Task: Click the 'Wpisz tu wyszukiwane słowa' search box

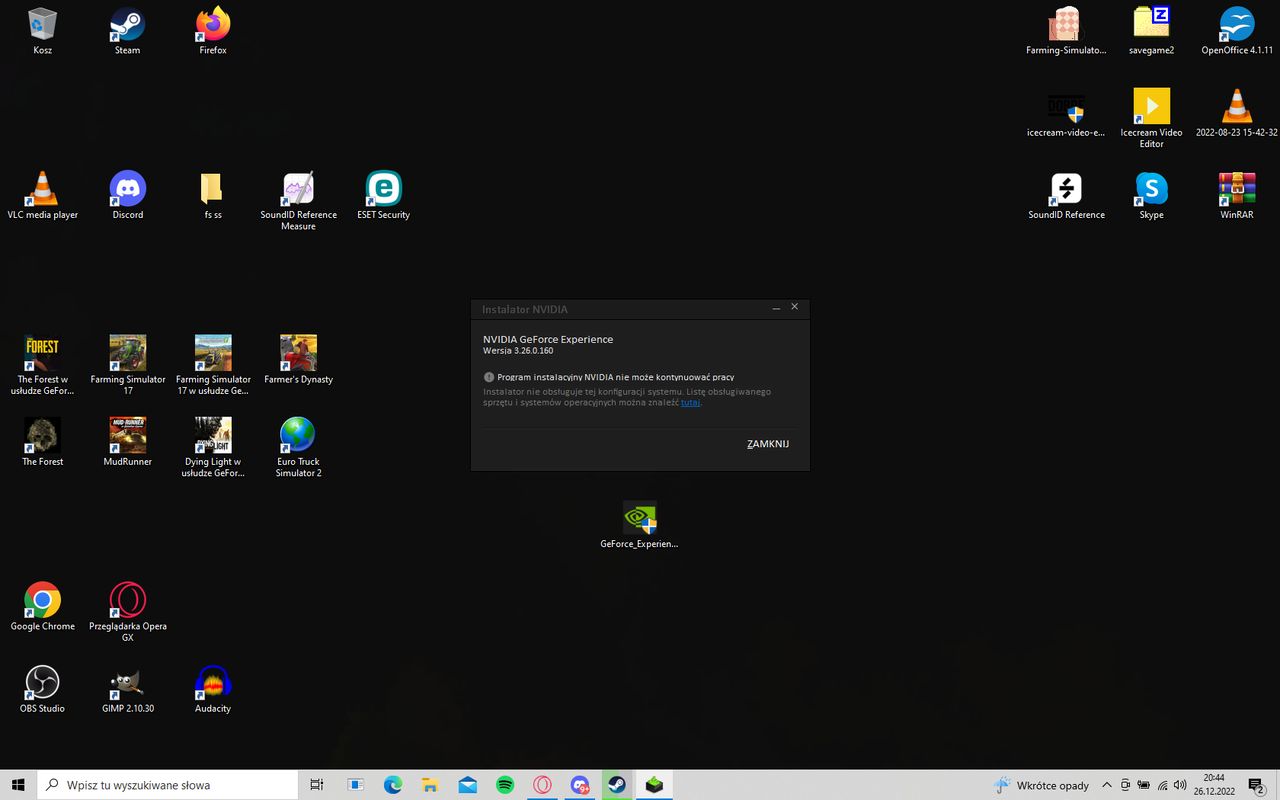Action: point(168,785)
